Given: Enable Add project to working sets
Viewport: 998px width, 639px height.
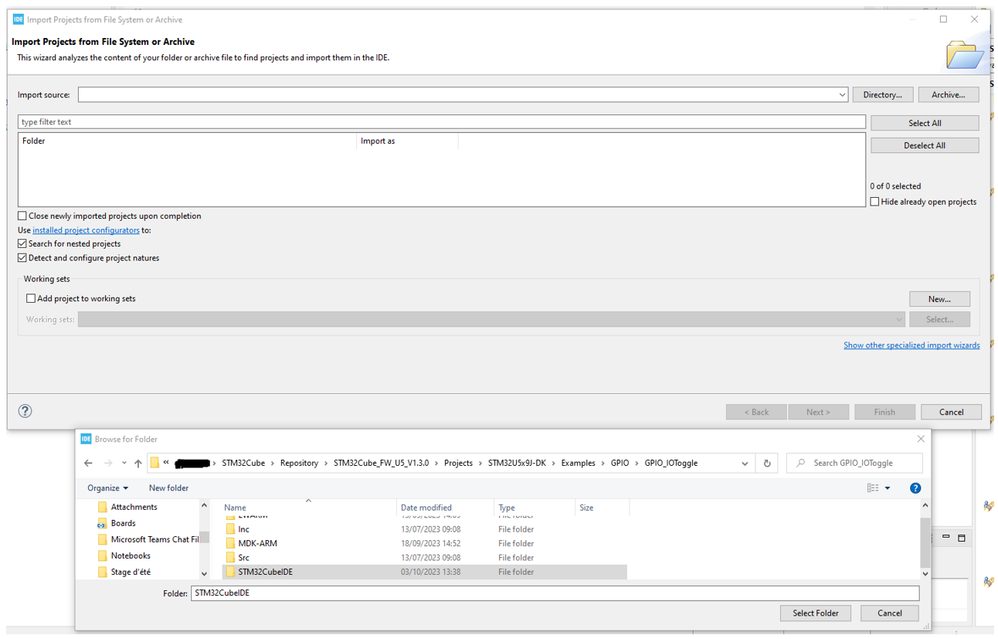Looking at the screenshot, I should [x=31, y=298].
